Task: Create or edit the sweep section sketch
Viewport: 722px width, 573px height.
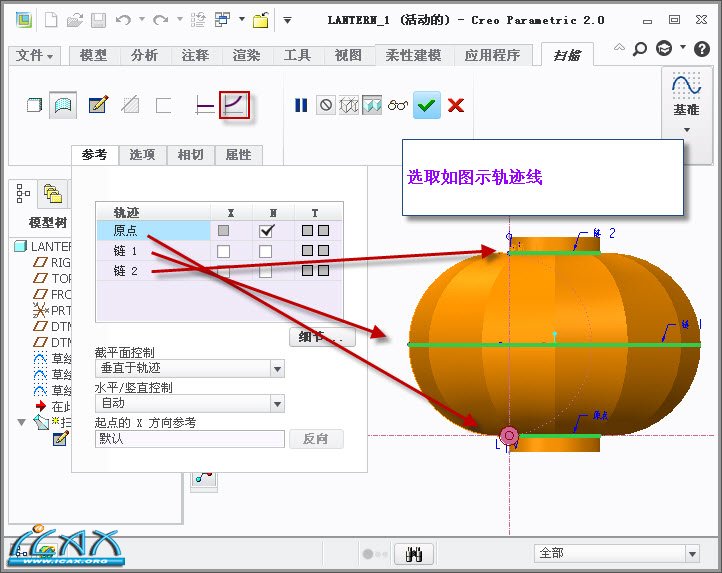Action: point(99,105)
